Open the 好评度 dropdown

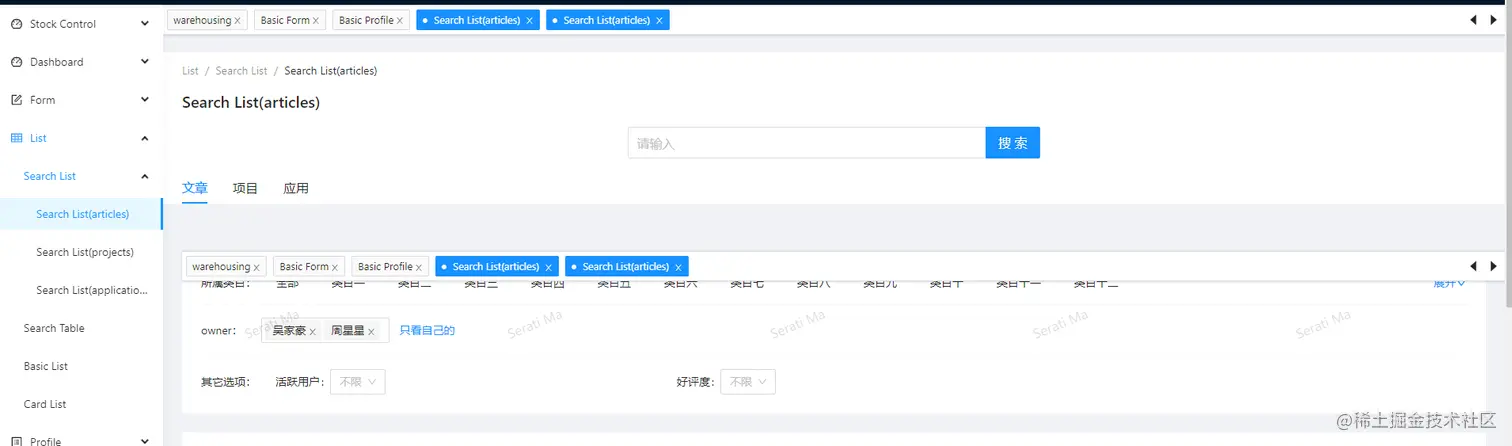748,381
